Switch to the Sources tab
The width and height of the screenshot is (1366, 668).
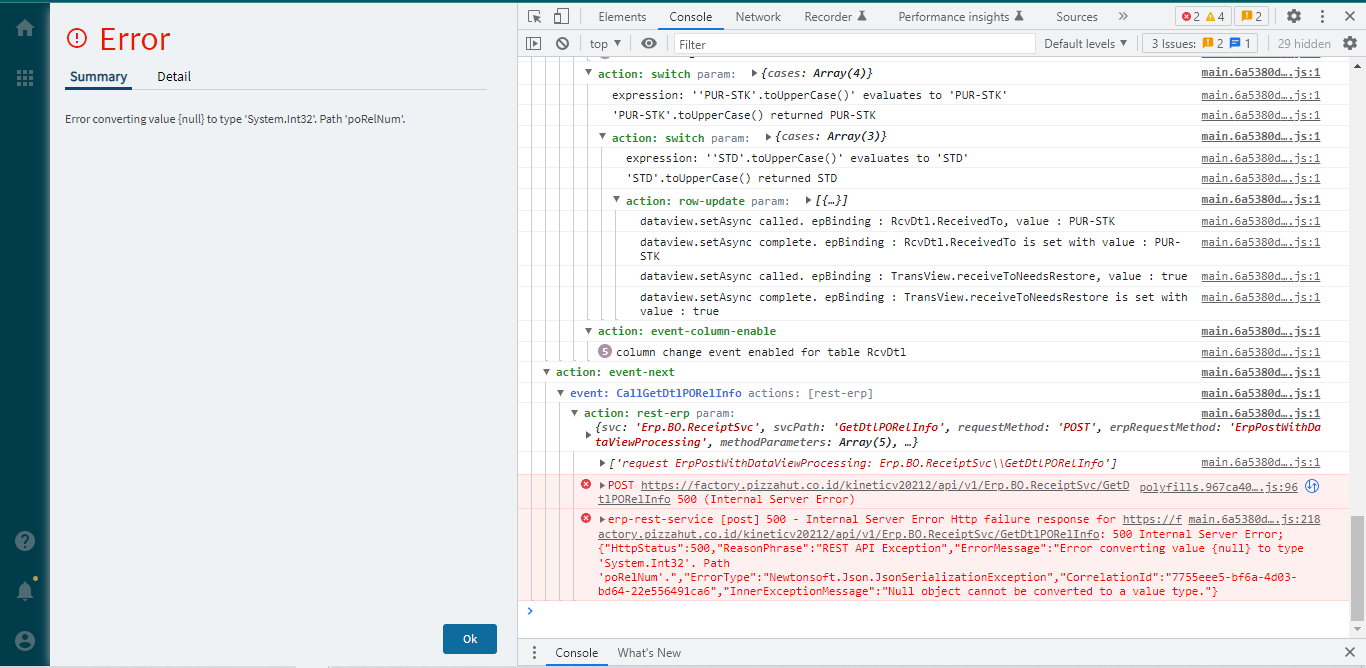[1077, 16]
